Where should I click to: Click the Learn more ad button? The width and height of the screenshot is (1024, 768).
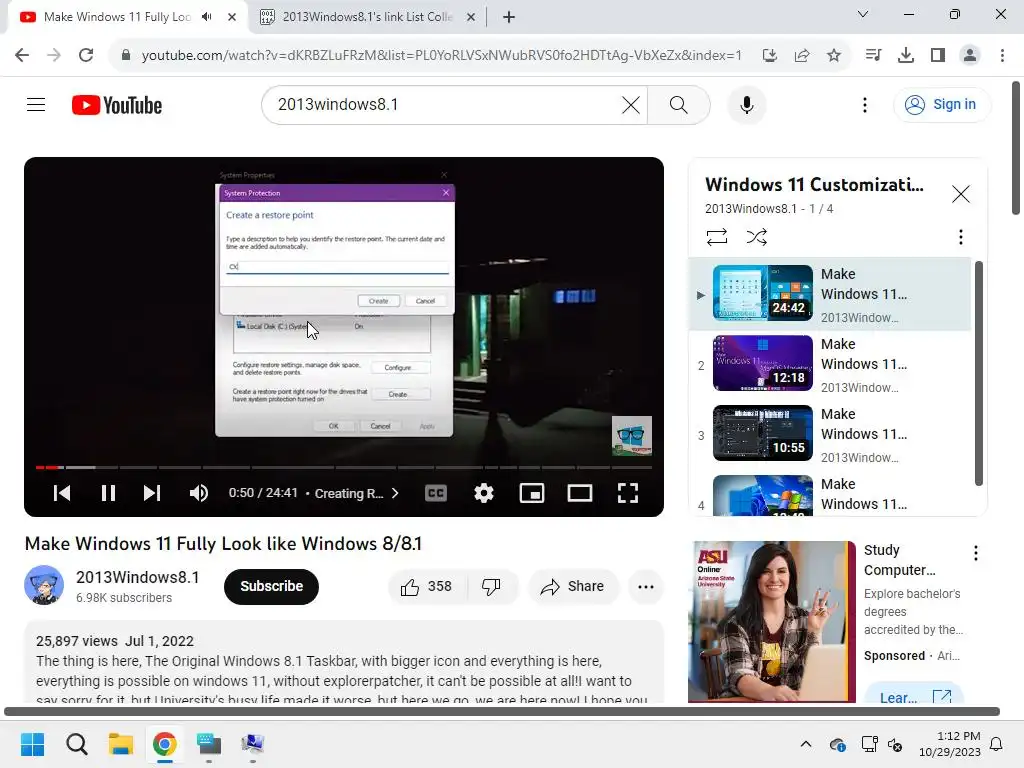[x=914, y=694]
